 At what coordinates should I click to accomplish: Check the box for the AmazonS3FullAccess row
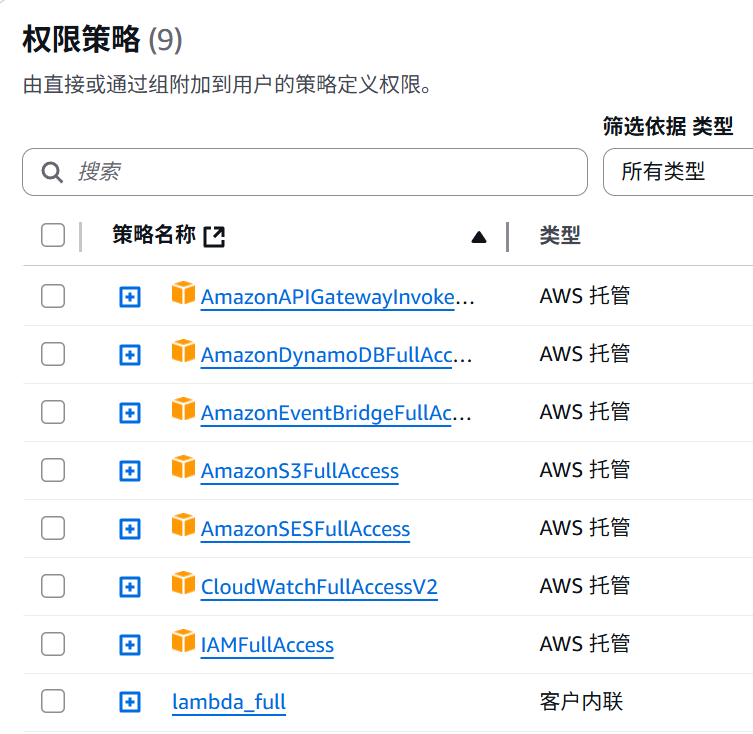(x=53, y=470)
